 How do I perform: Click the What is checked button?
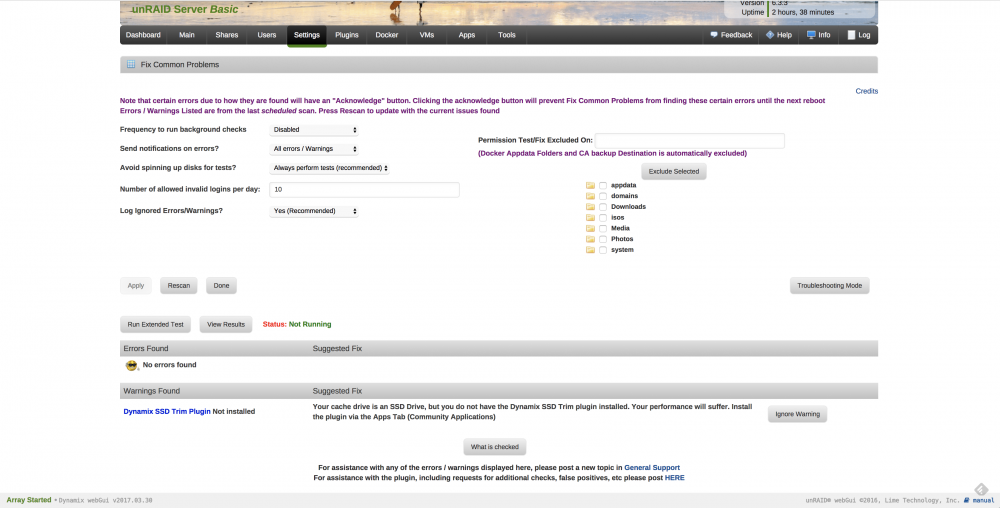click(x=494, y=447)
